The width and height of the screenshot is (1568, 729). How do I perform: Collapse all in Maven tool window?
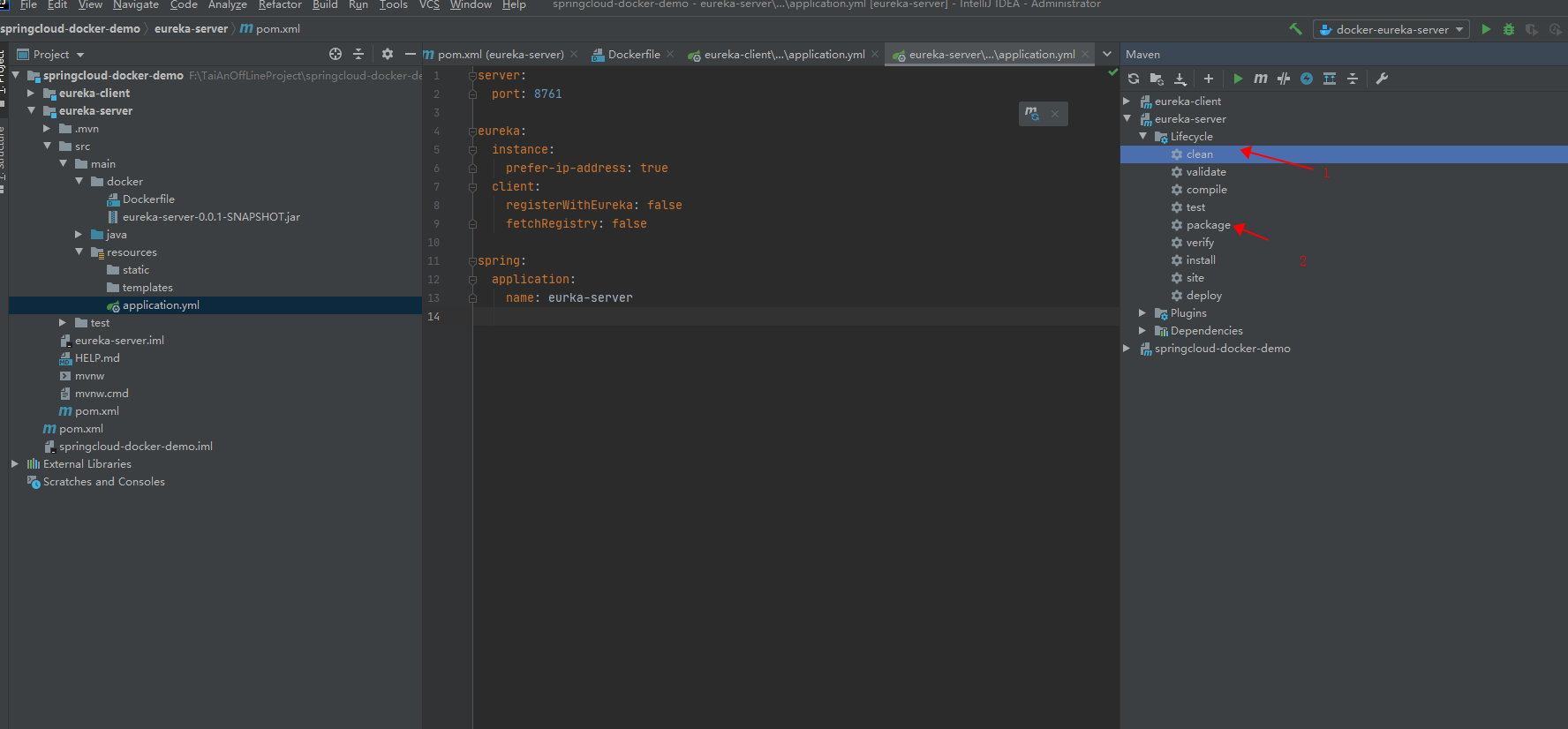tap(1353, 79)
